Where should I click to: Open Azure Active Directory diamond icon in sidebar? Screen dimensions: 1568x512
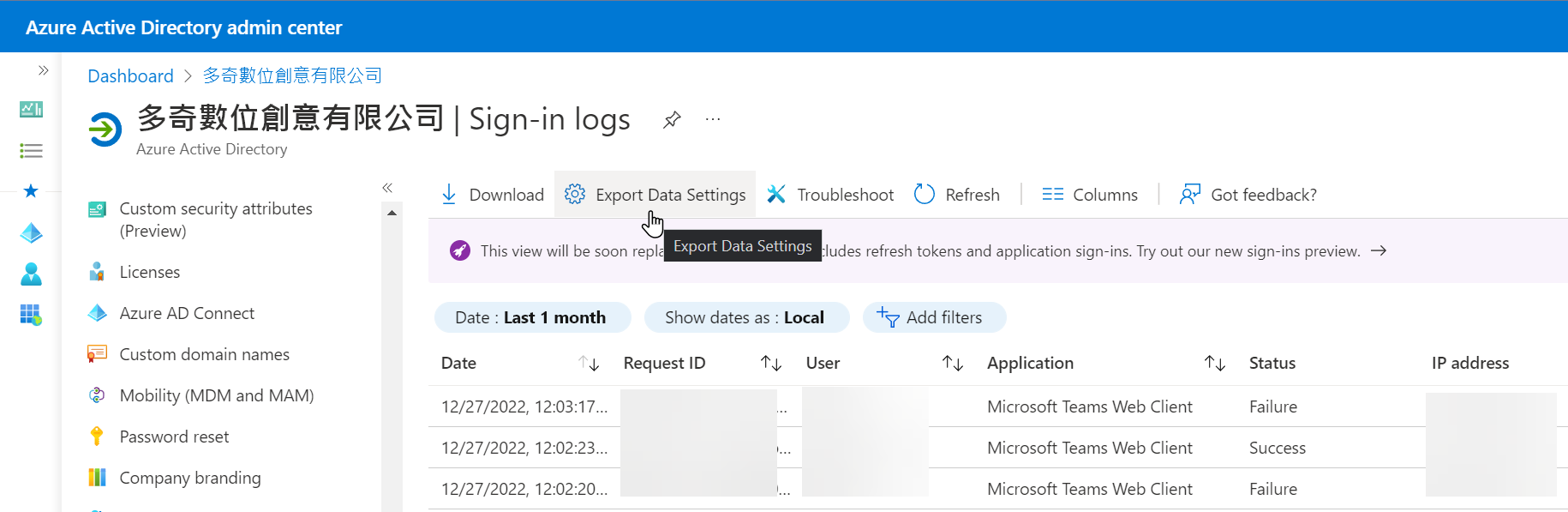(x=31, y=232)
